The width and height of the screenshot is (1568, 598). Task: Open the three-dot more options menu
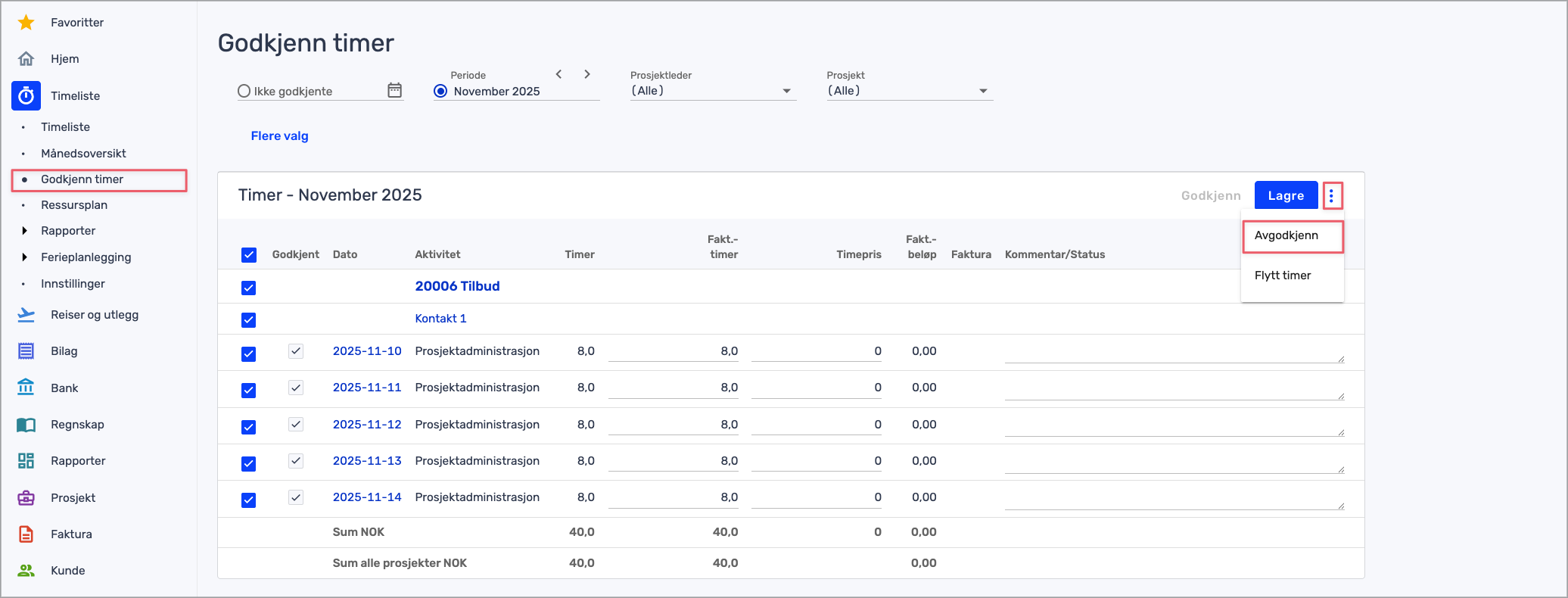pyautogui.click(x=1331, y=196)
